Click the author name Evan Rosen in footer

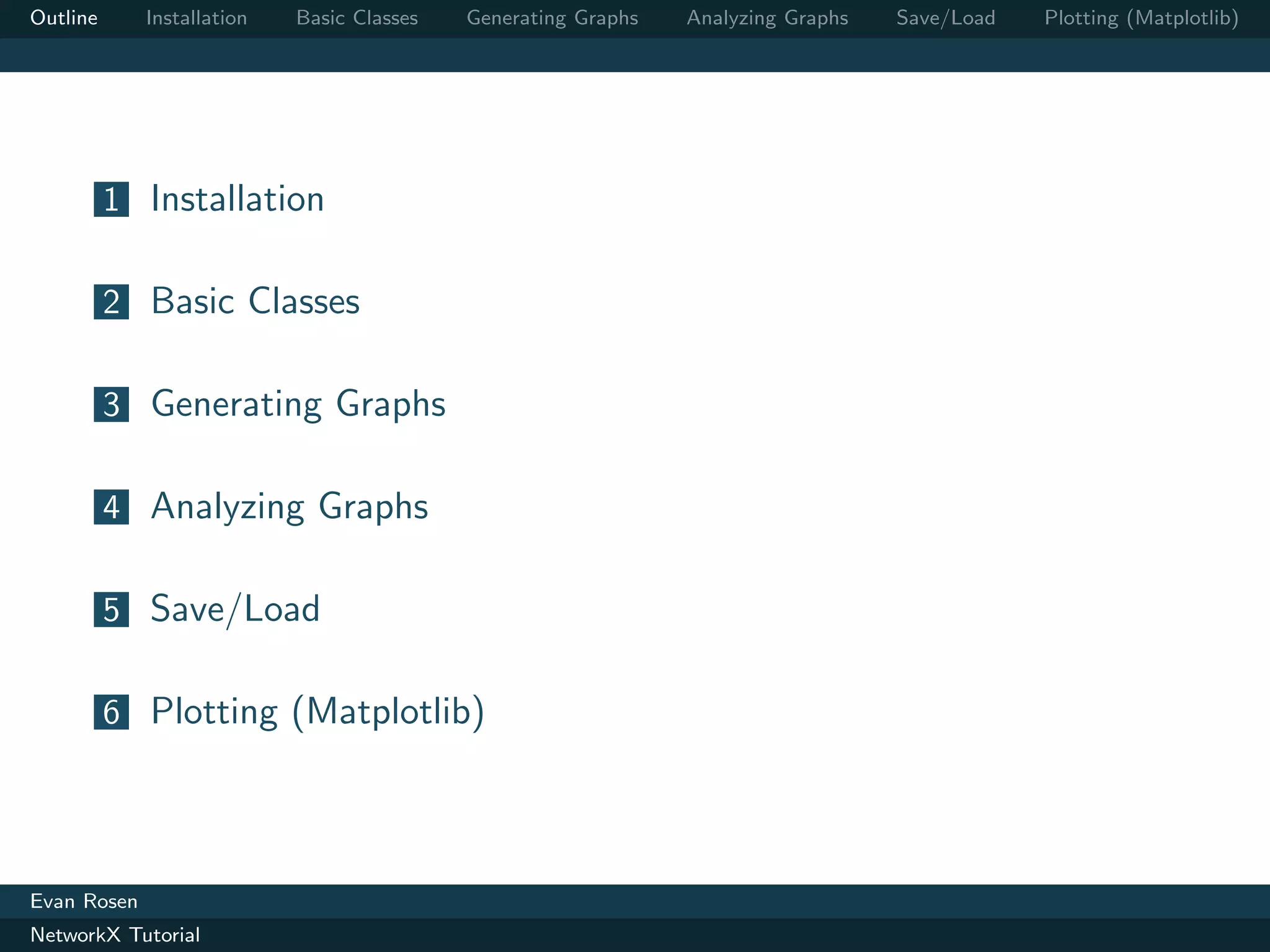click(x=84, y=902)
